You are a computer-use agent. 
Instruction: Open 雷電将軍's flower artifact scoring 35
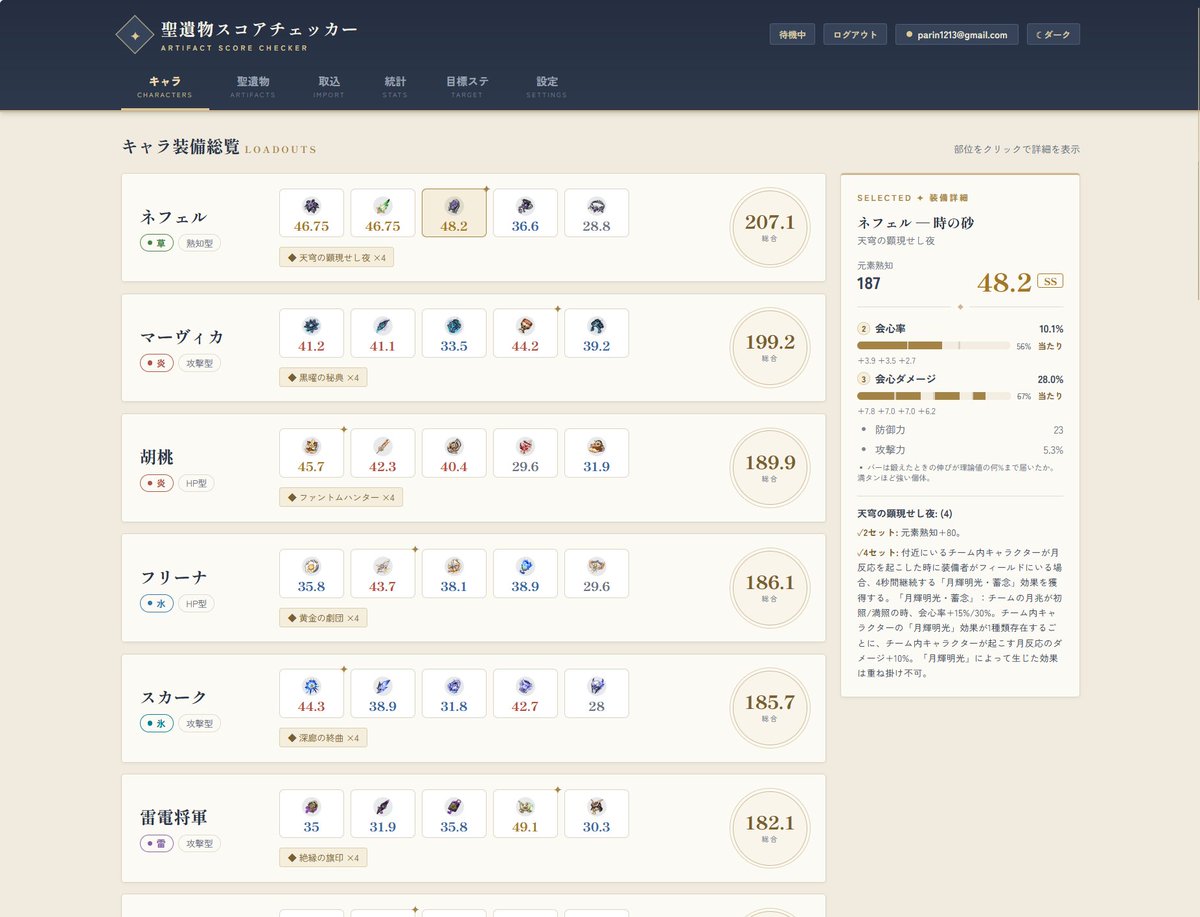(x=311, y=813)
